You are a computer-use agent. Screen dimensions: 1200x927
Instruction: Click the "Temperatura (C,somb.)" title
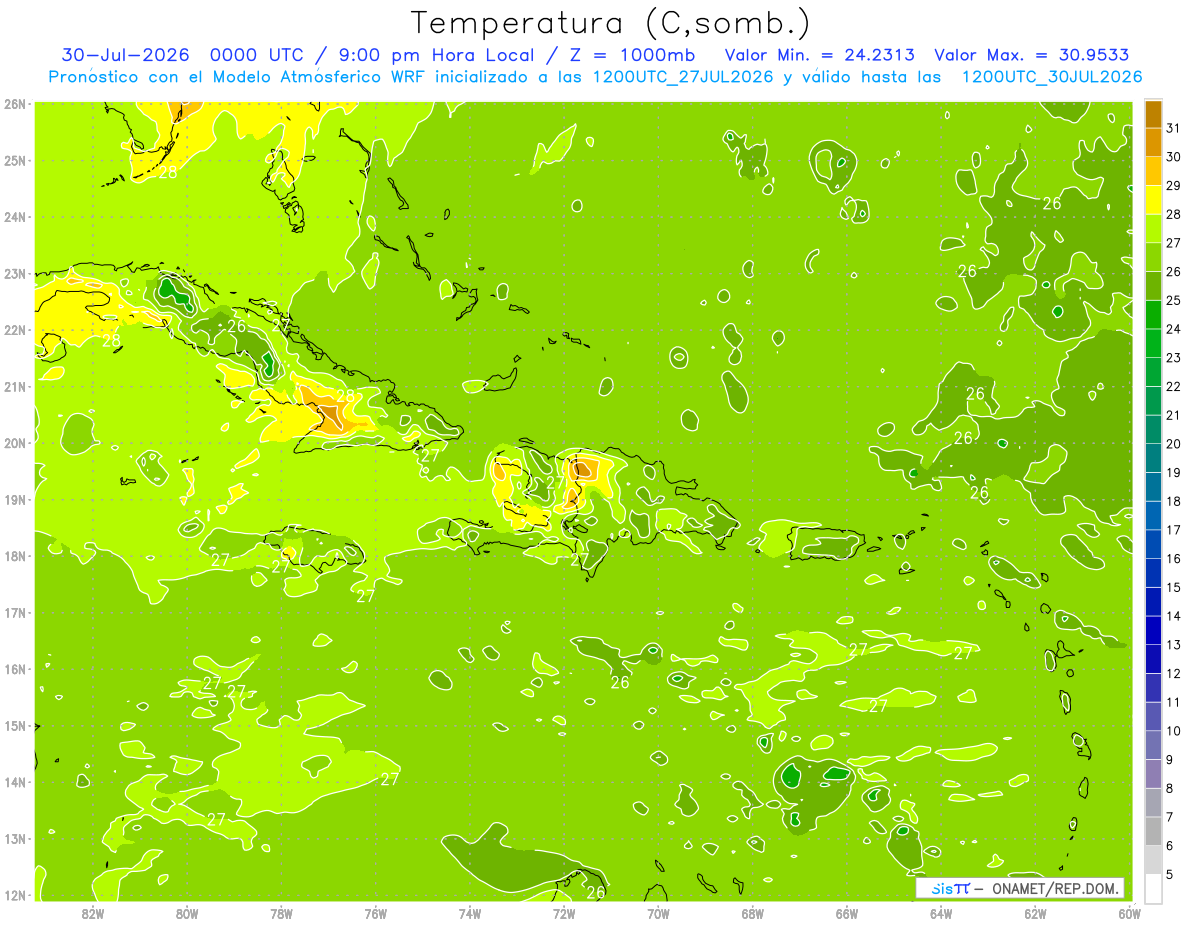click(610, 23)
